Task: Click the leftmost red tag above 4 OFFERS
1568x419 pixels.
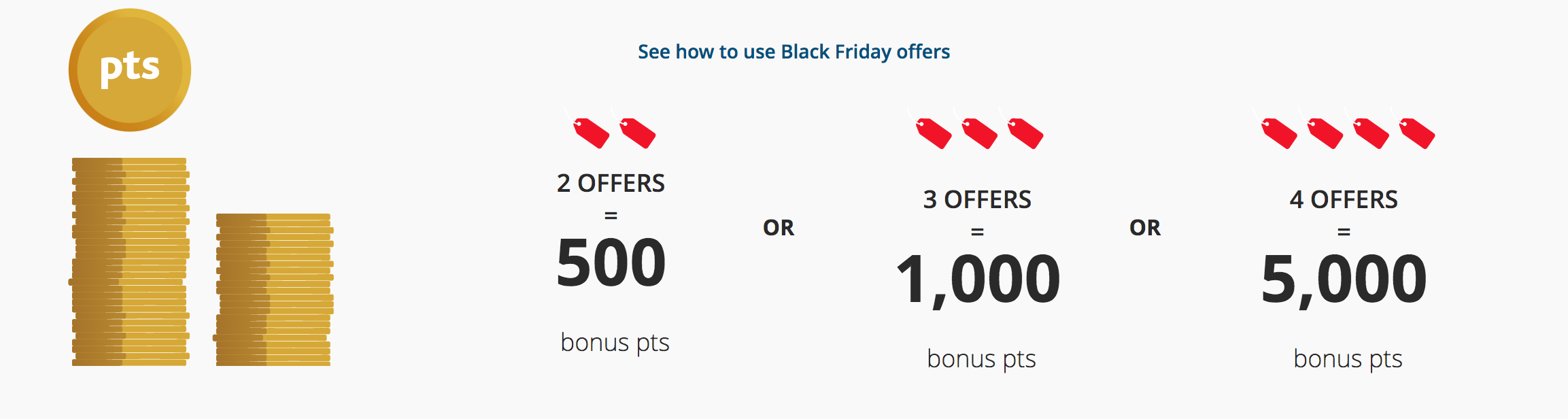Action: click(x=1276, y=129)
